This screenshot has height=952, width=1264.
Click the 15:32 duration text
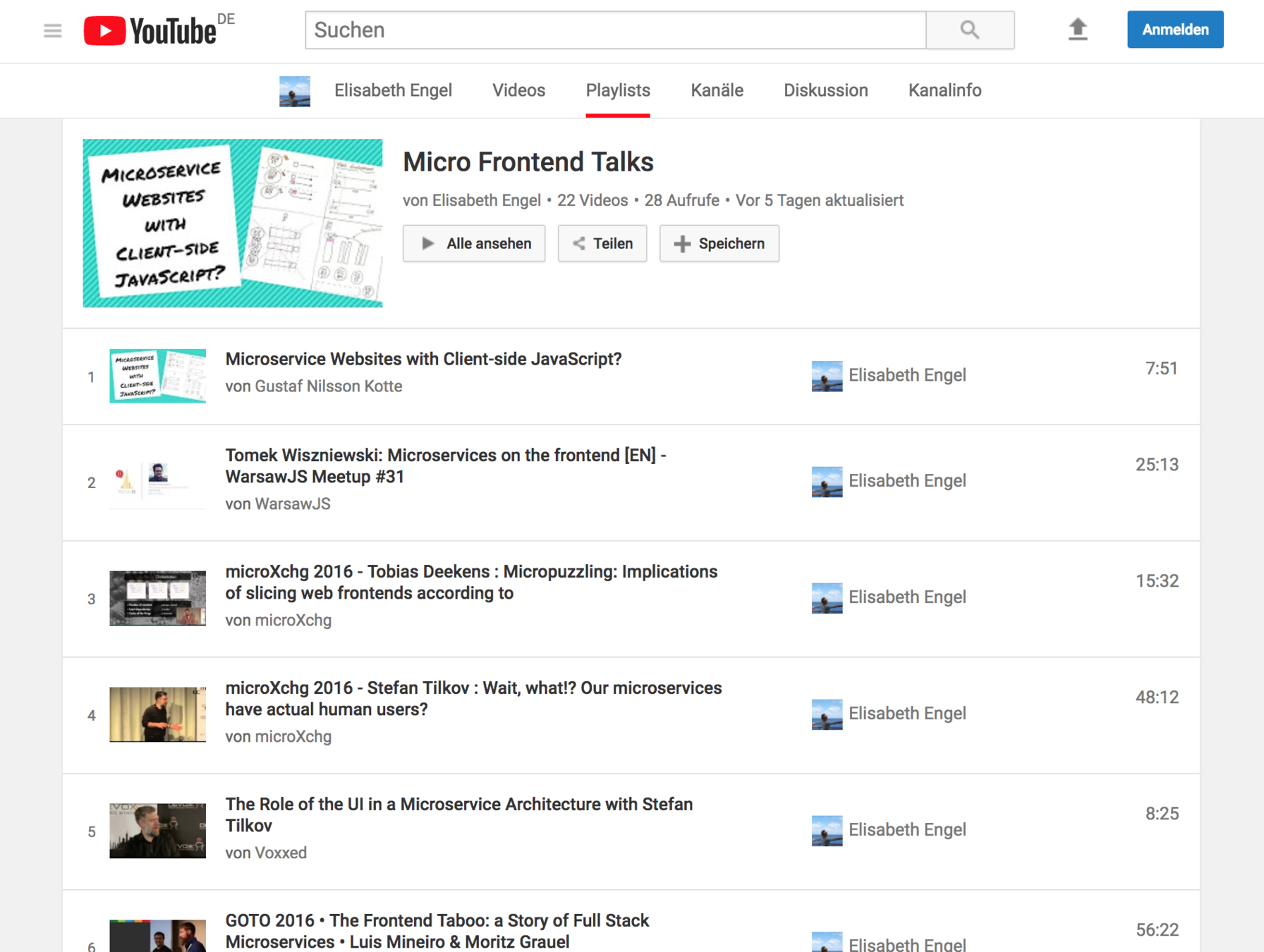[x=1157, y=581]
